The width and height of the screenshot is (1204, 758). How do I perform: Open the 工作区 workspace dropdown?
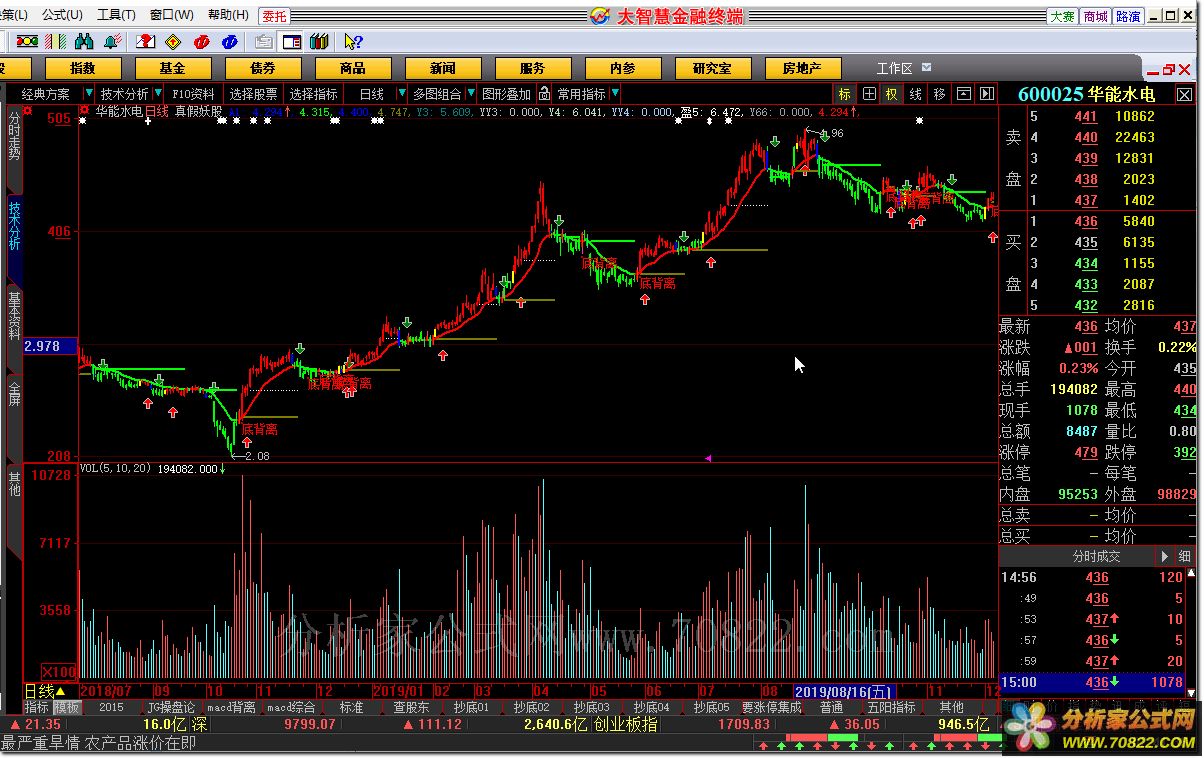[x=927, y=67]
